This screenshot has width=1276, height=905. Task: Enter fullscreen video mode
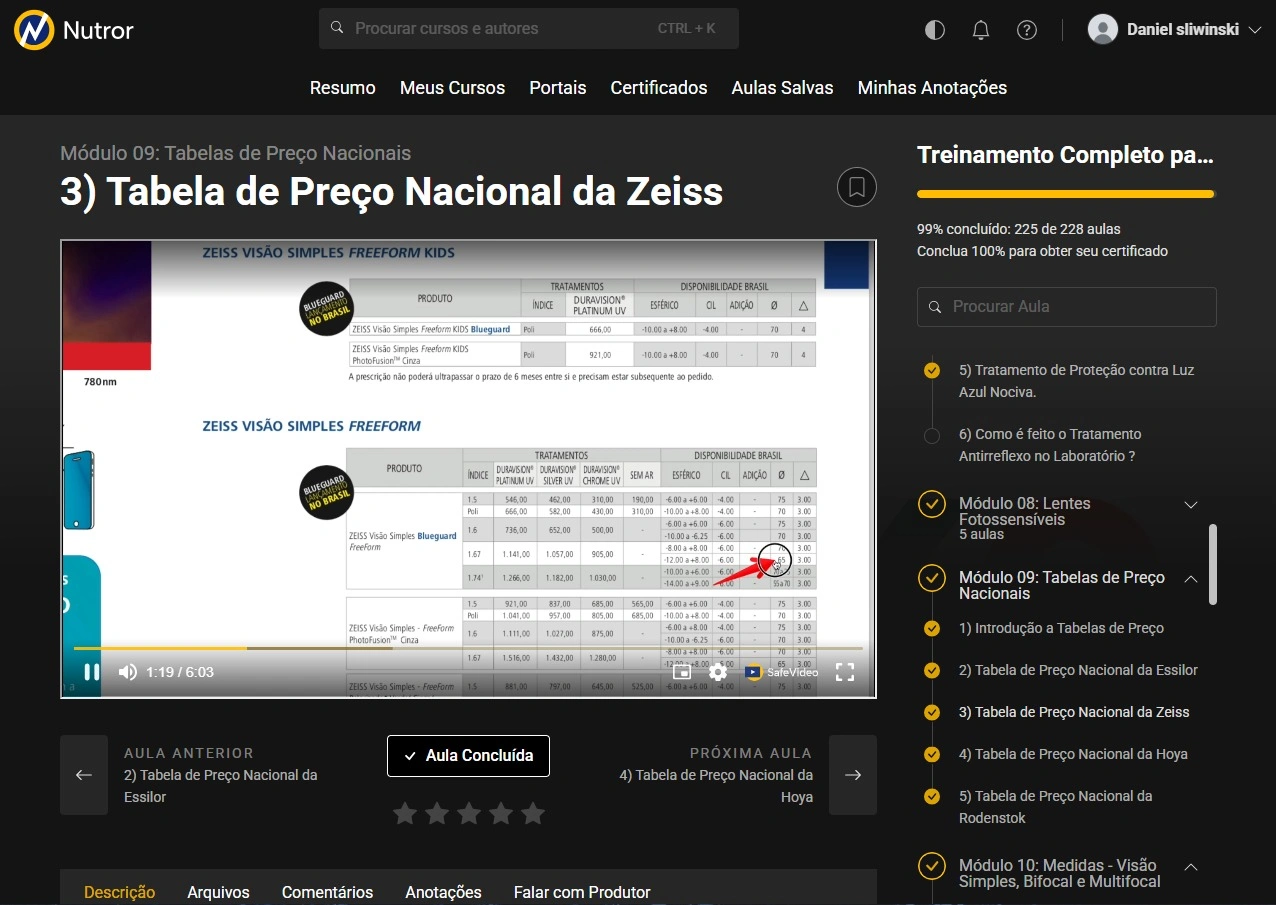click(845, 672)
